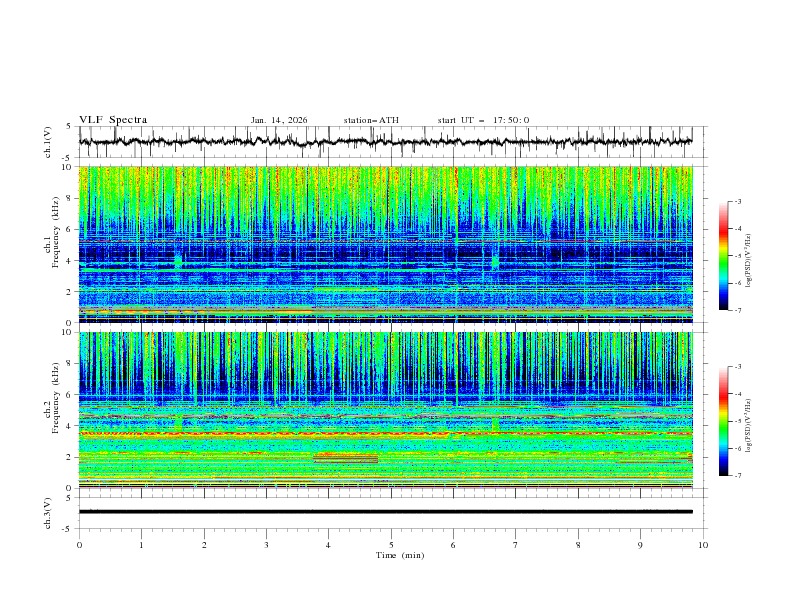Image resolution: width=792 pixels, height=612 pixels.
Task: Click the ch.2 spectrogram color scale bar
Action: (x=723, y=421)
